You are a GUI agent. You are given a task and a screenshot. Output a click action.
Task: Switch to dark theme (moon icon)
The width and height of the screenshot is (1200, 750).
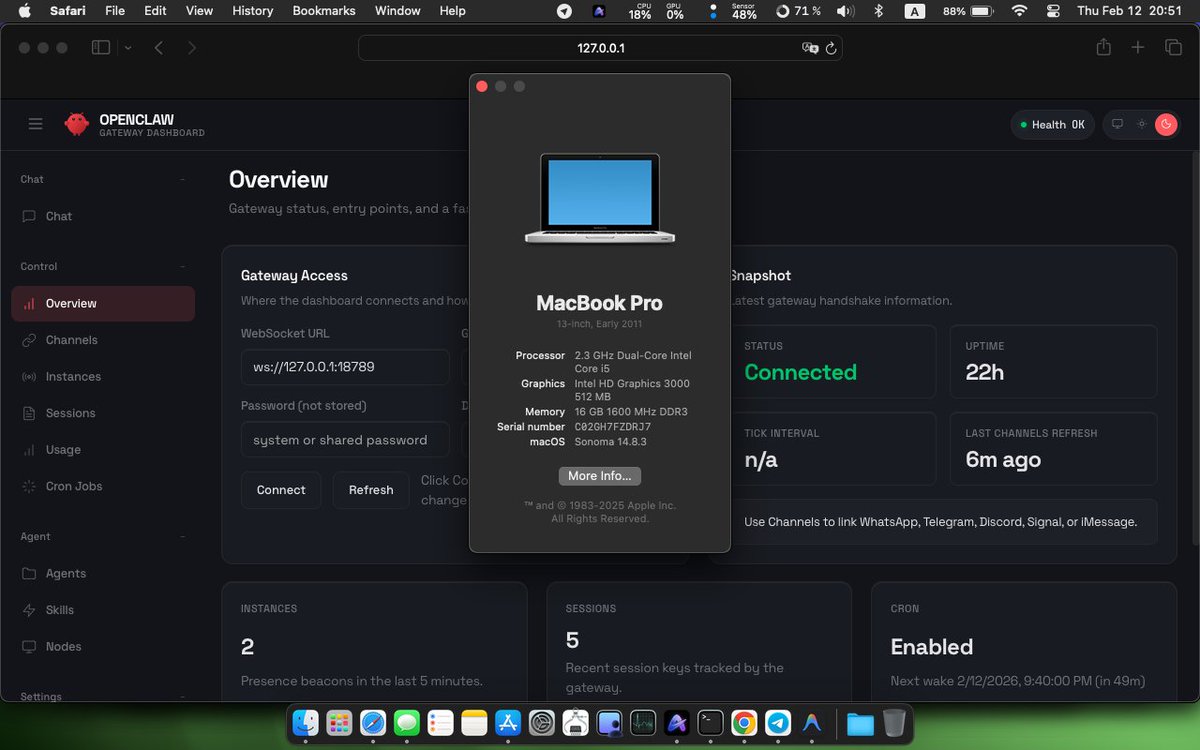(1166, 124)
